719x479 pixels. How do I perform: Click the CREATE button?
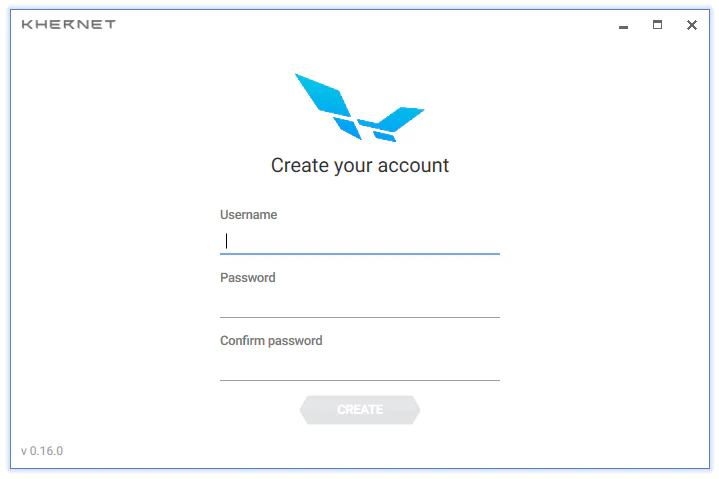360,410
